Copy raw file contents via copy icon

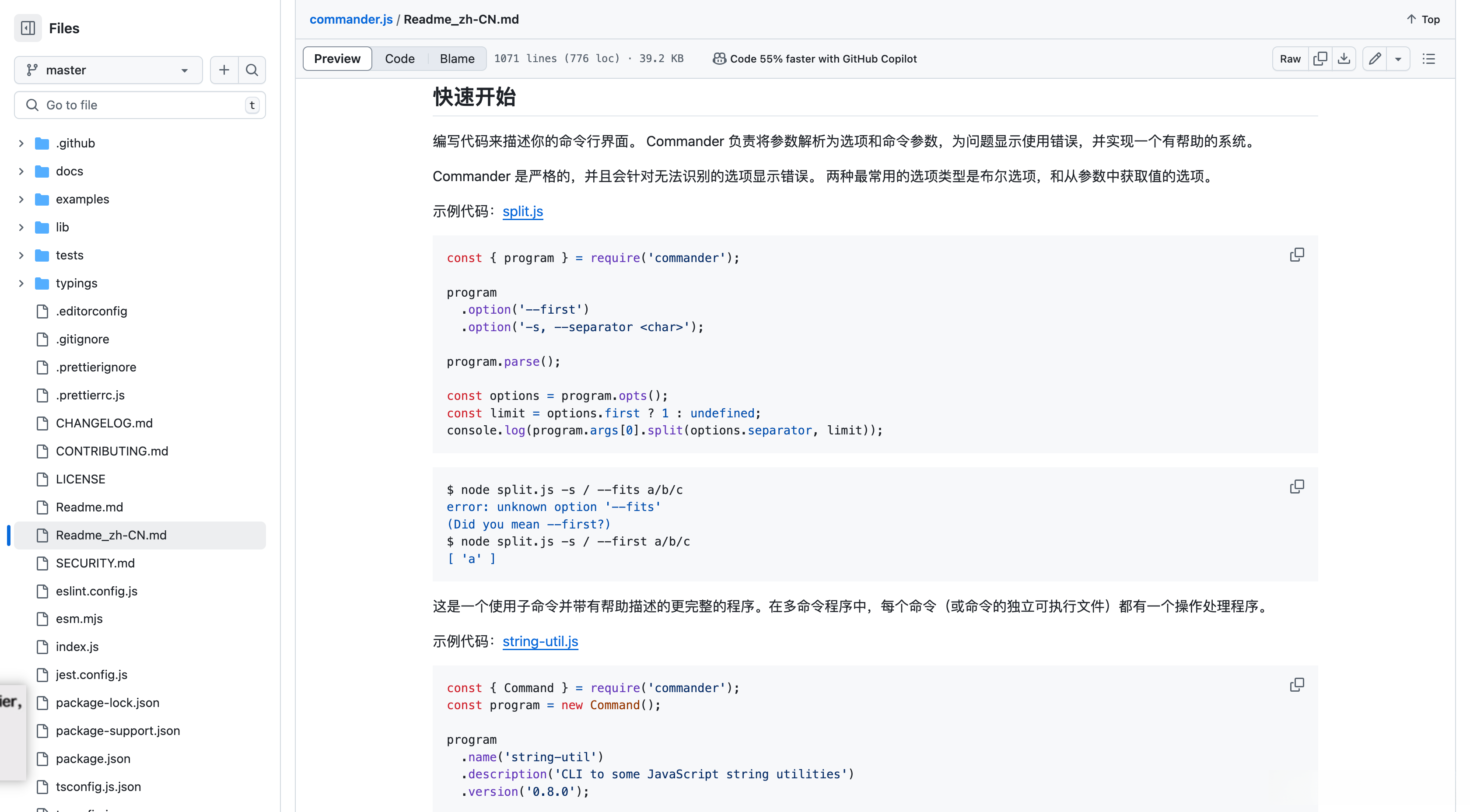[x=1320, y=58]
